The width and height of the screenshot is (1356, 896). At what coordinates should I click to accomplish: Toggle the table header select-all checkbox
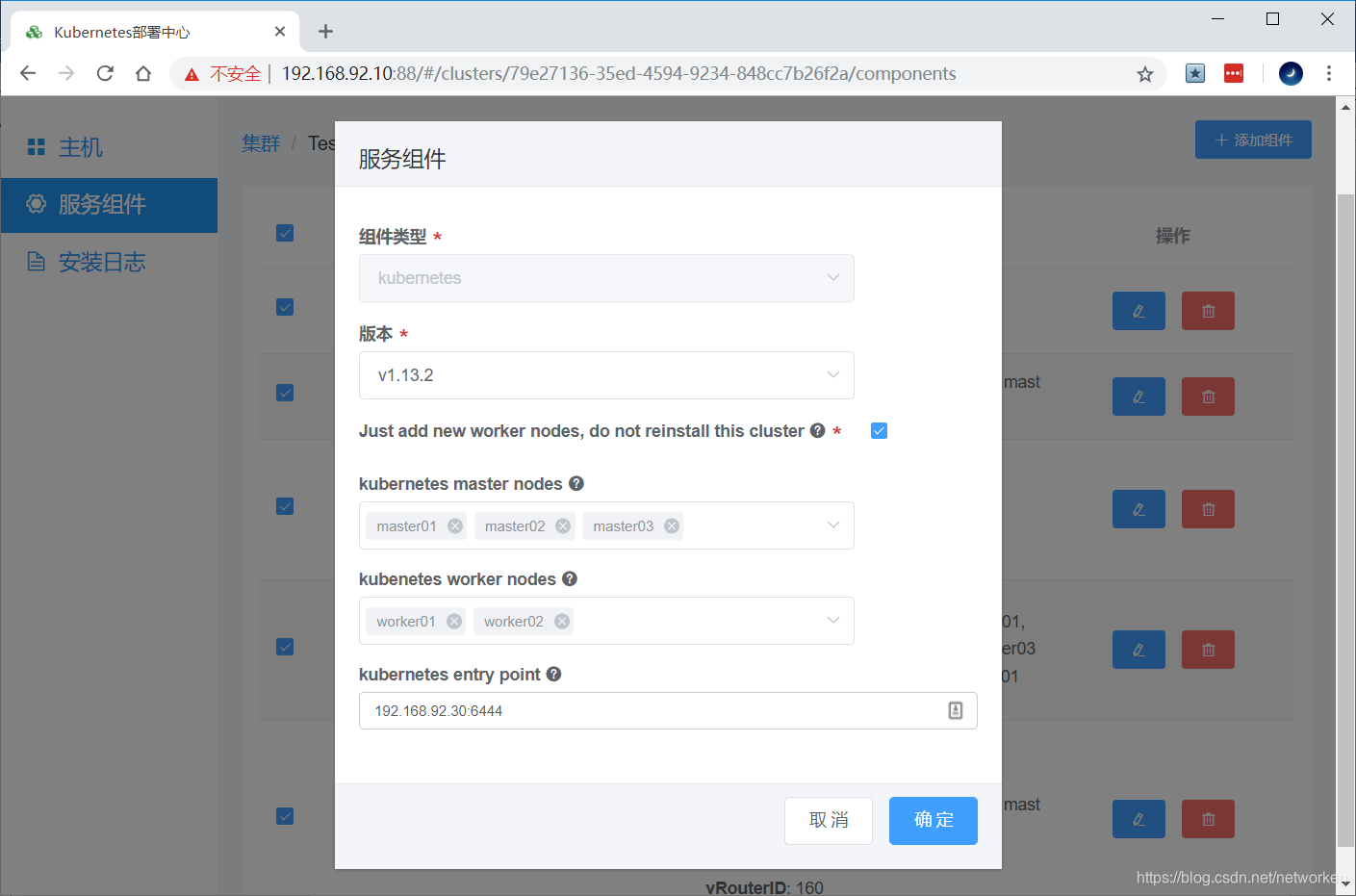pos(285,233)
